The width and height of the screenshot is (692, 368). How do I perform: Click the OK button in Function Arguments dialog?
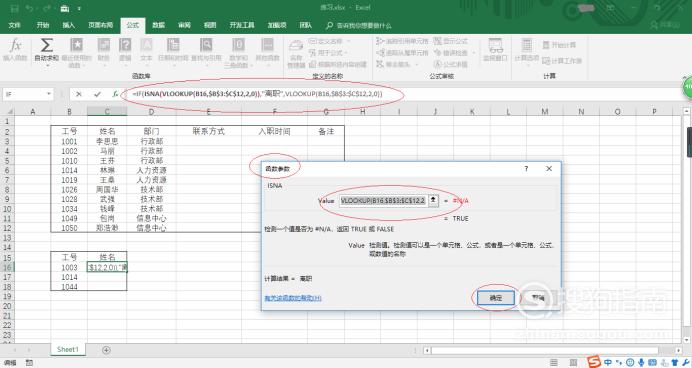(x=496, y=298)
